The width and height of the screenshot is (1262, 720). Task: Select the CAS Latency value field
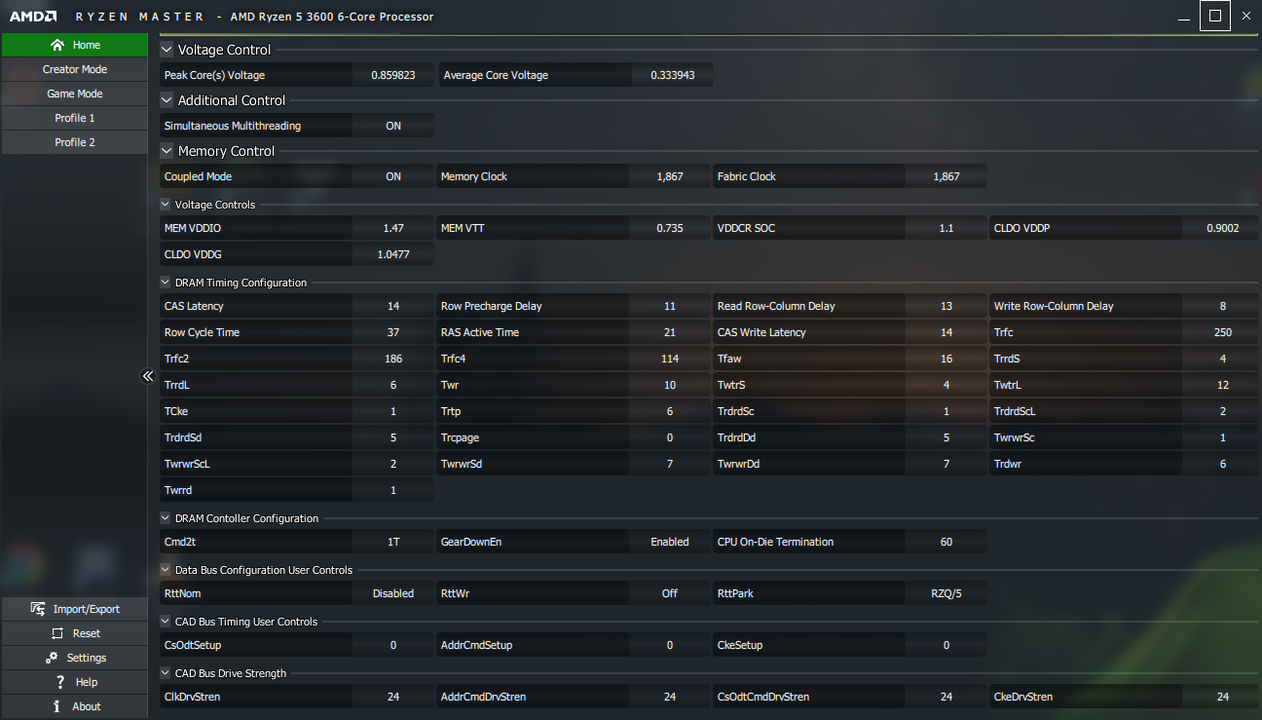(x=393, y=306)
